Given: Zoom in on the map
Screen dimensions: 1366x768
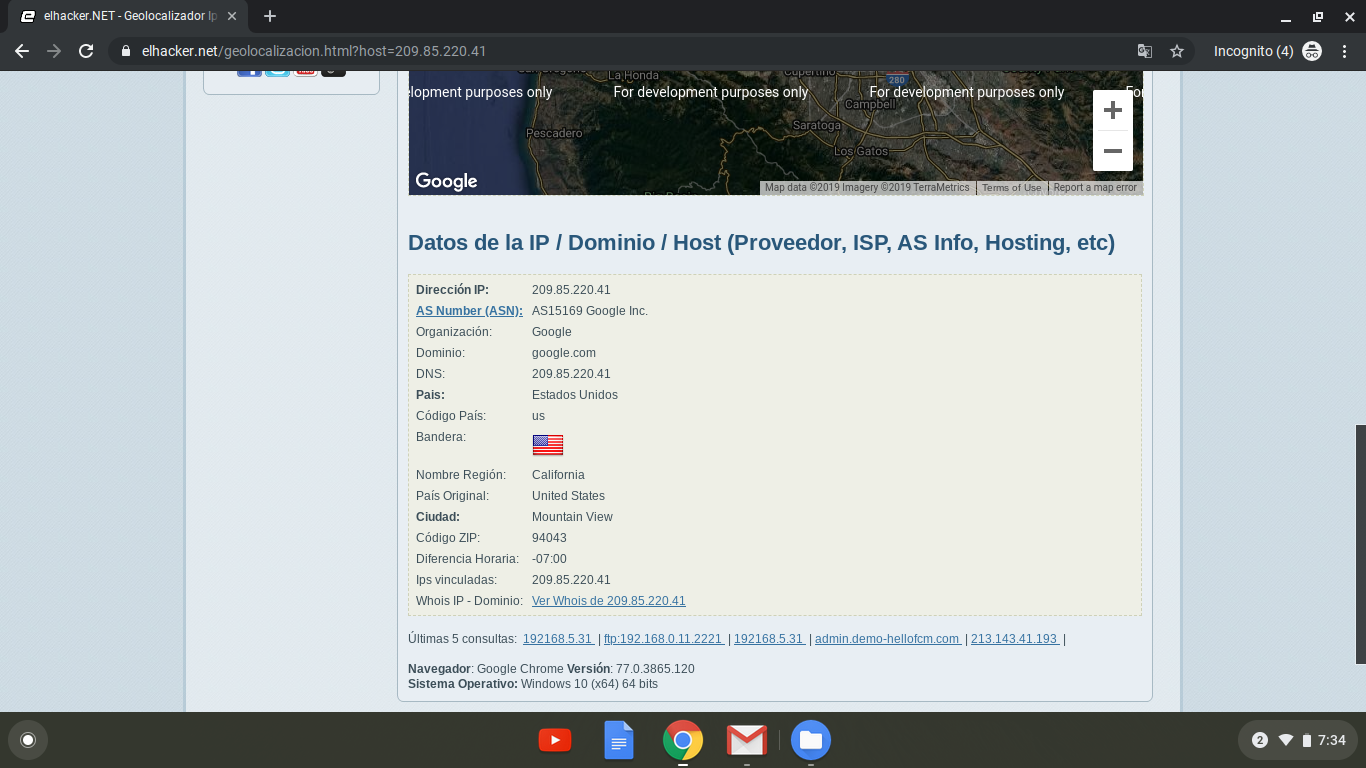Looking at the screenshot, I should pos(1113,111).
